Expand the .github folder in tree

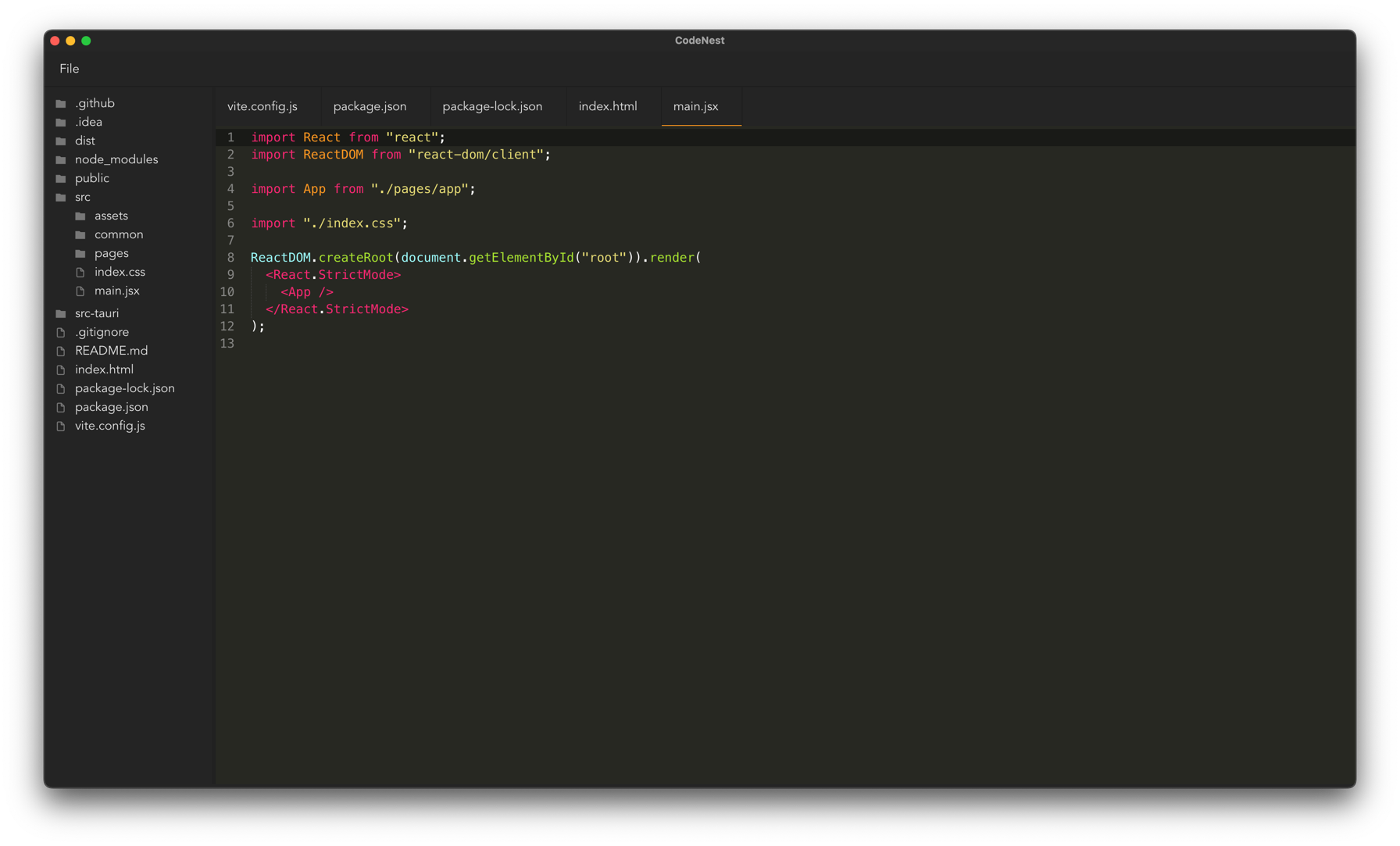click(x=95, y=103)
